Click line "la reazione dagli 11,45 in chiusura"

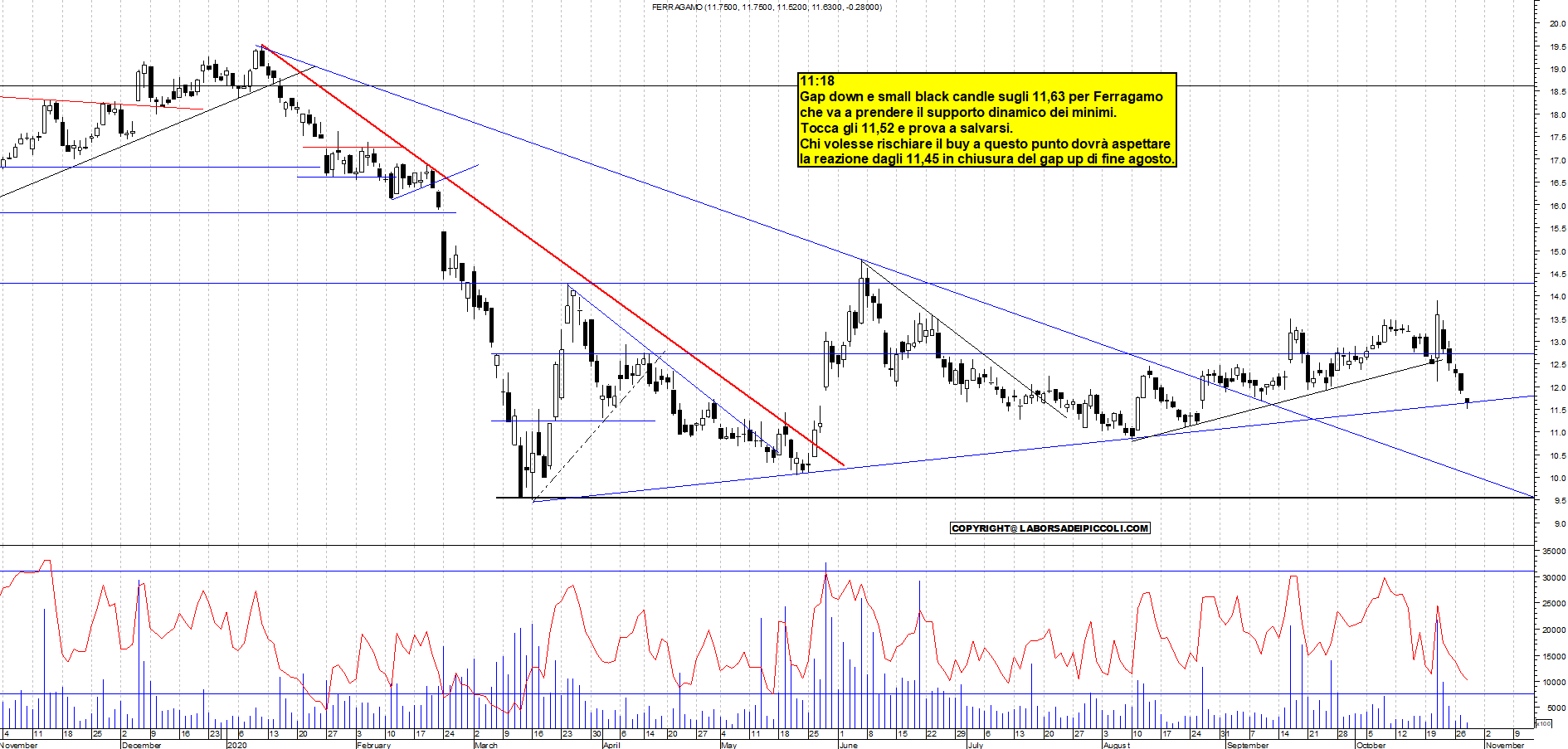(x=987, y=158)
